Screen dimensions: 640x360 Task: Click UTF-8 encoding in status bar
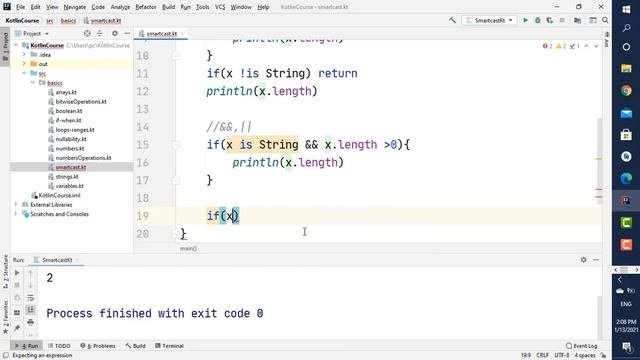point(562,355)
